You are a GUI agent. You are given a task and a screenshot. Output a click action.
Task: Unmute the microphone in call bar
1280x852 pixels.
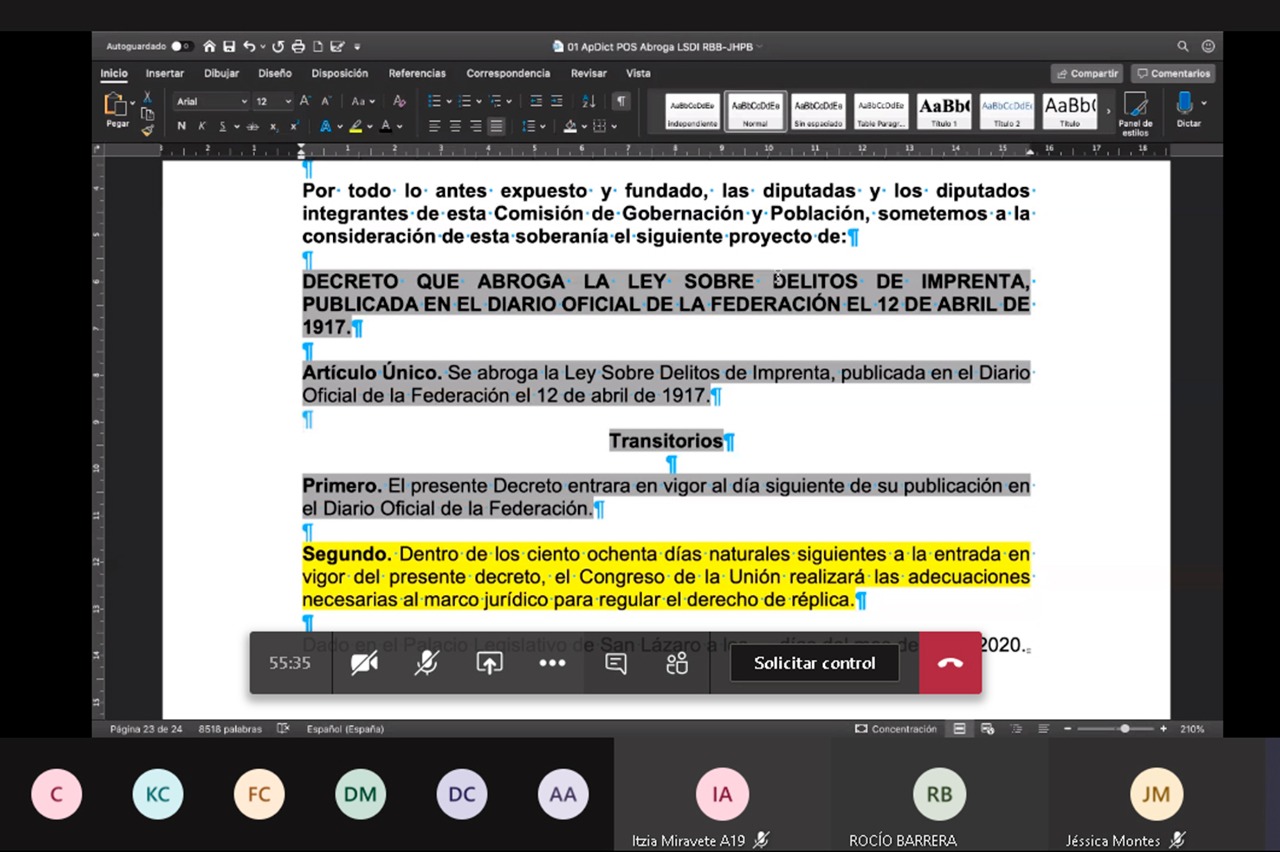click(427, 663)
